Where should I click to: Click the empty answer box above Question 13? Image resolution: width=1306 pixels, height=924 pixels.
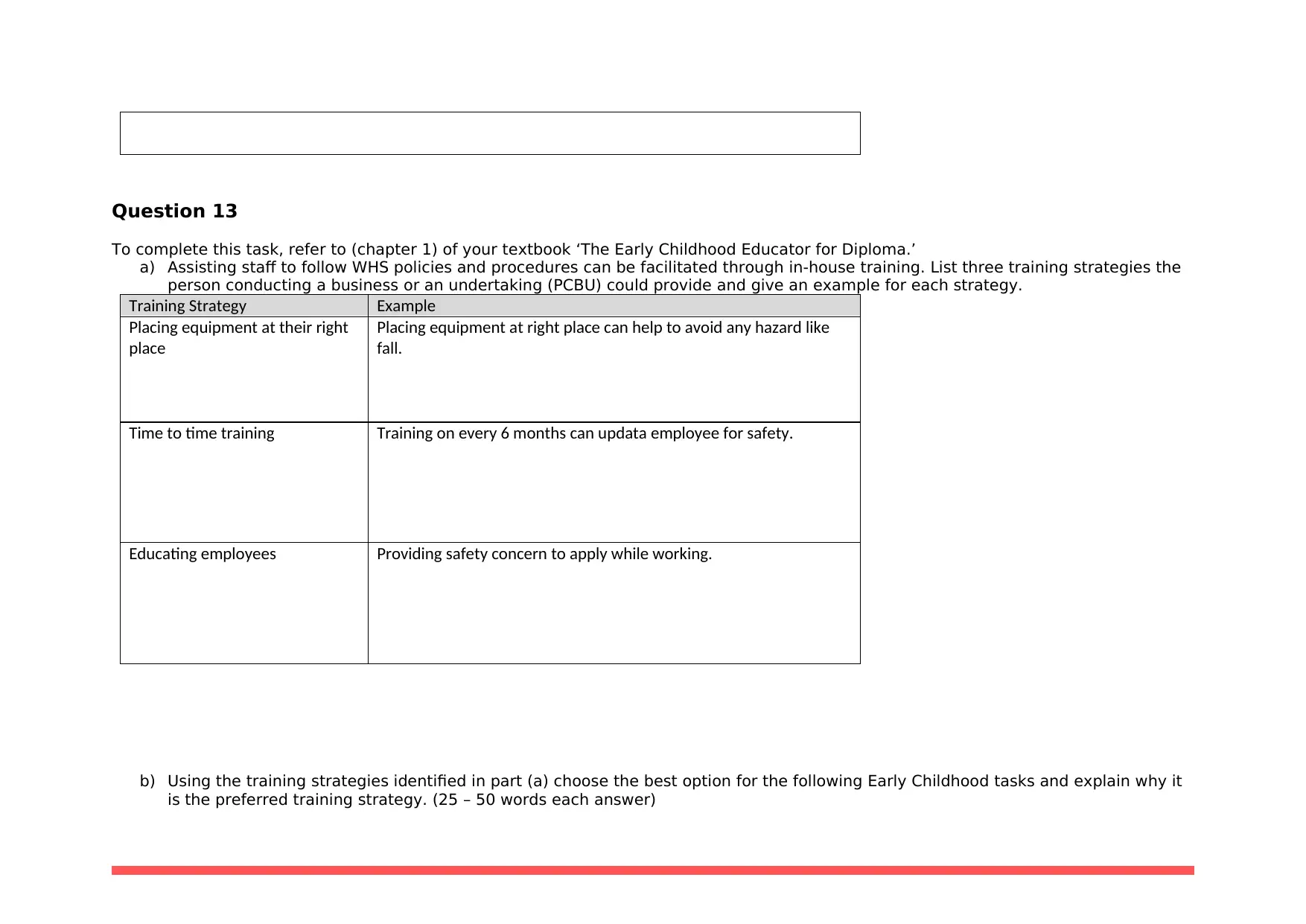click(490, 133)
